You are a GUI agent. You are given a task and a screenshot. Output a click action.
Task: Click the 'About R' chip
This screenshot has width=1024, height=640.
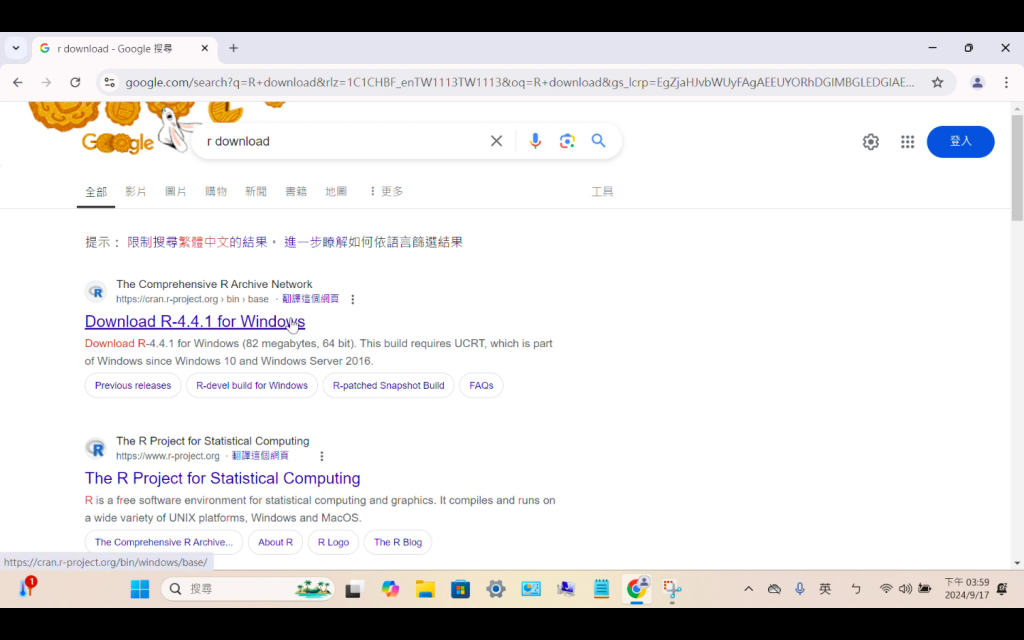click(275, 542)
